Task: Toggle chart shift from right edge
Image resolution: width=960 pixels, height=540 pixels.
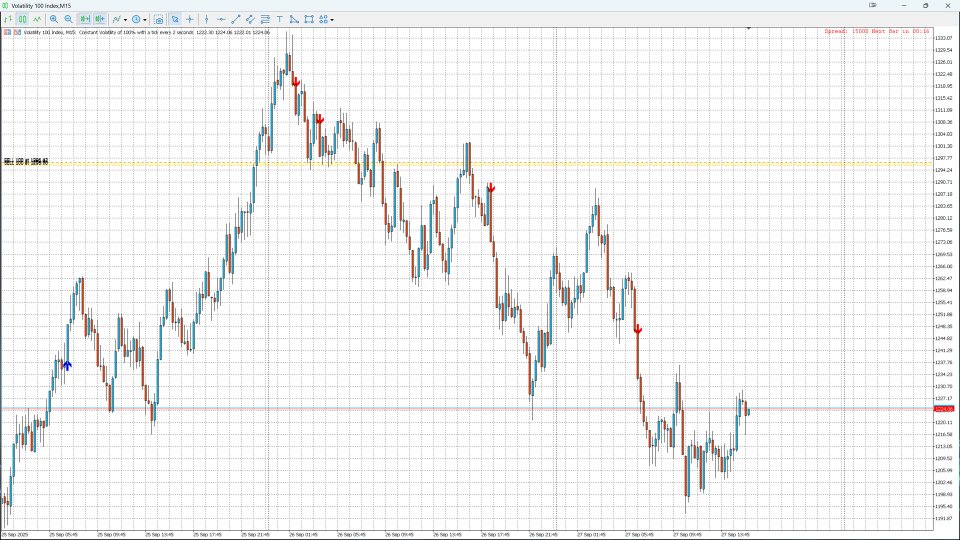Action: pos(100,19)
